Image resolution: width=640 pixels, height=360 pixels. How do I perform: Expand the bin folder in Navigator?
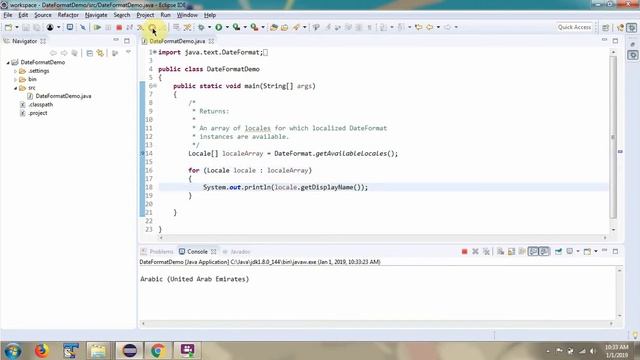click(x=16, y=80)
